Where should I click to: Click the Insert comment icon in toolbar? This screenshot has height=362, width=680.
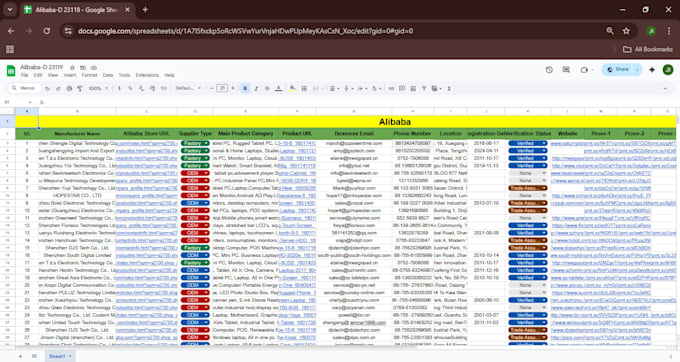click(x=402, y=88)
